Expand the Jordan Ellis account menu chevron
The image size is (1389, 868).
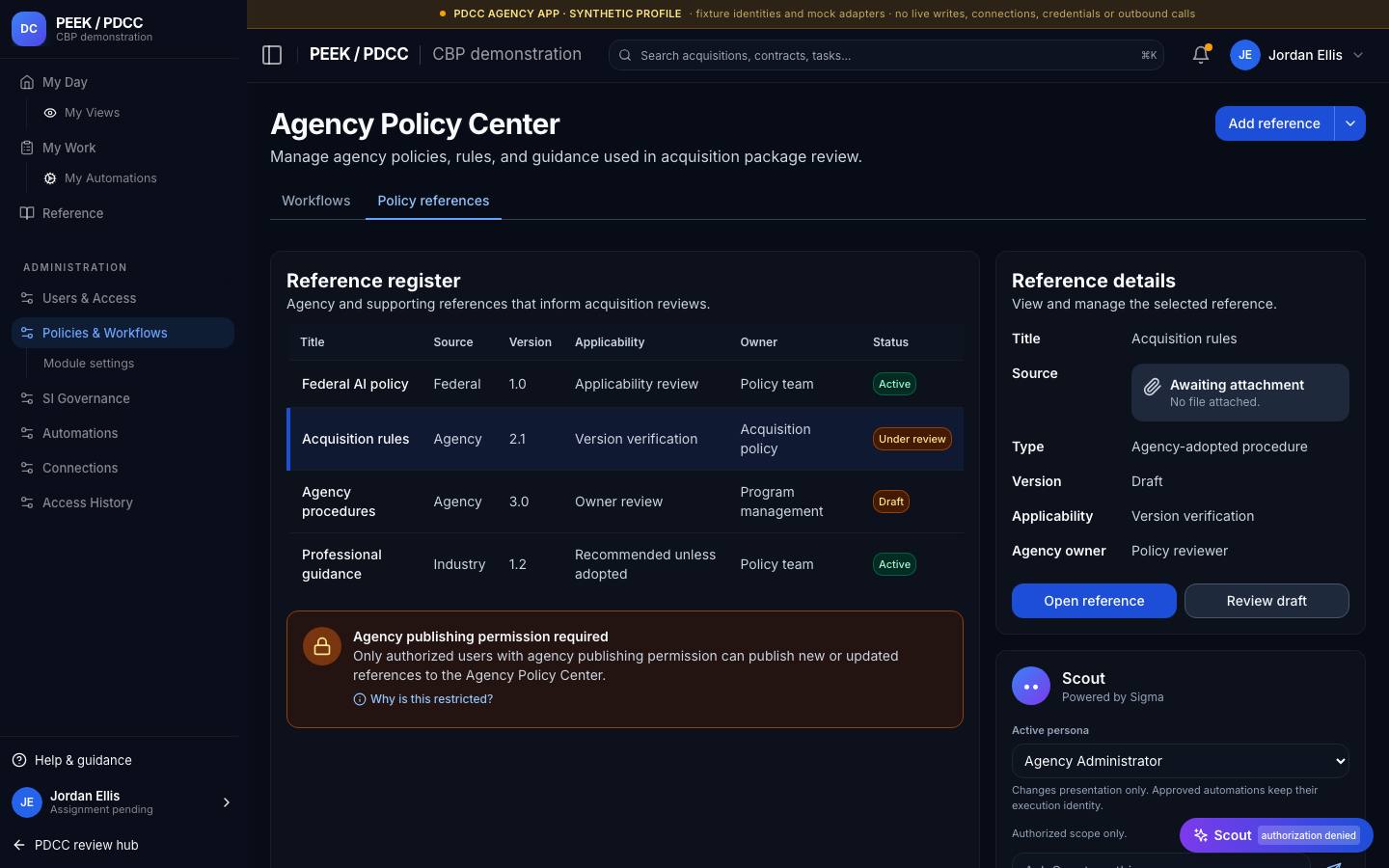click(1358, 55)
